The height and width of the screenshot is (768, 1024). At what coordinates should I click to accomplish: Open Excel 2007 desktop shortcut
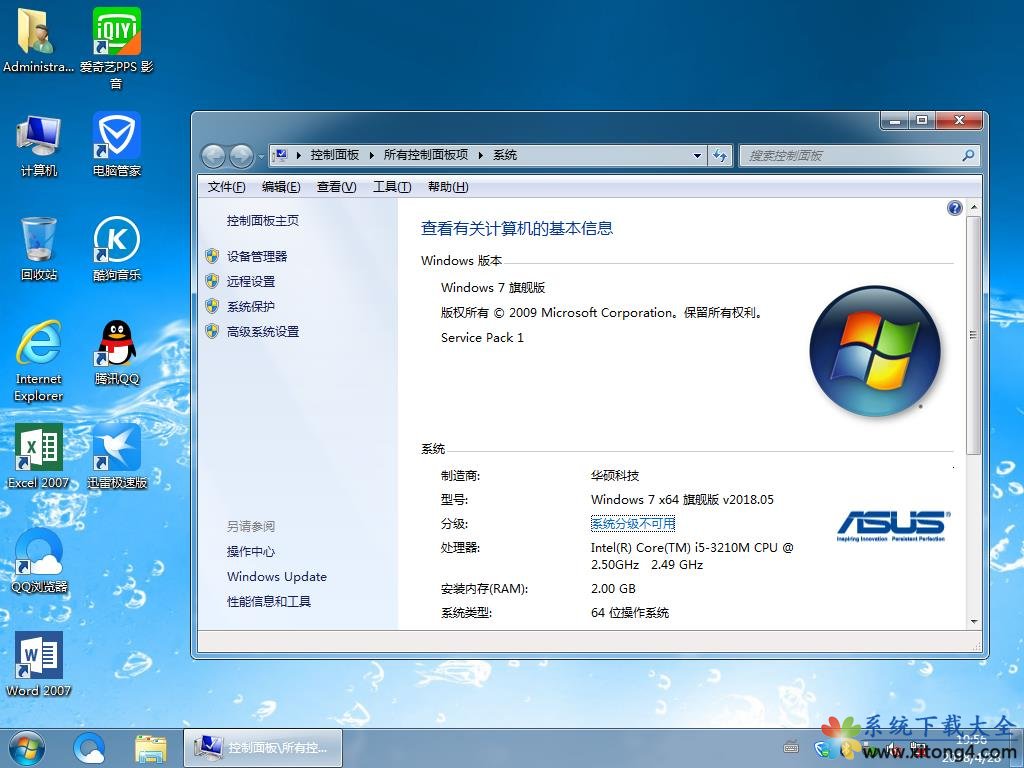click(x=39, y=457)
